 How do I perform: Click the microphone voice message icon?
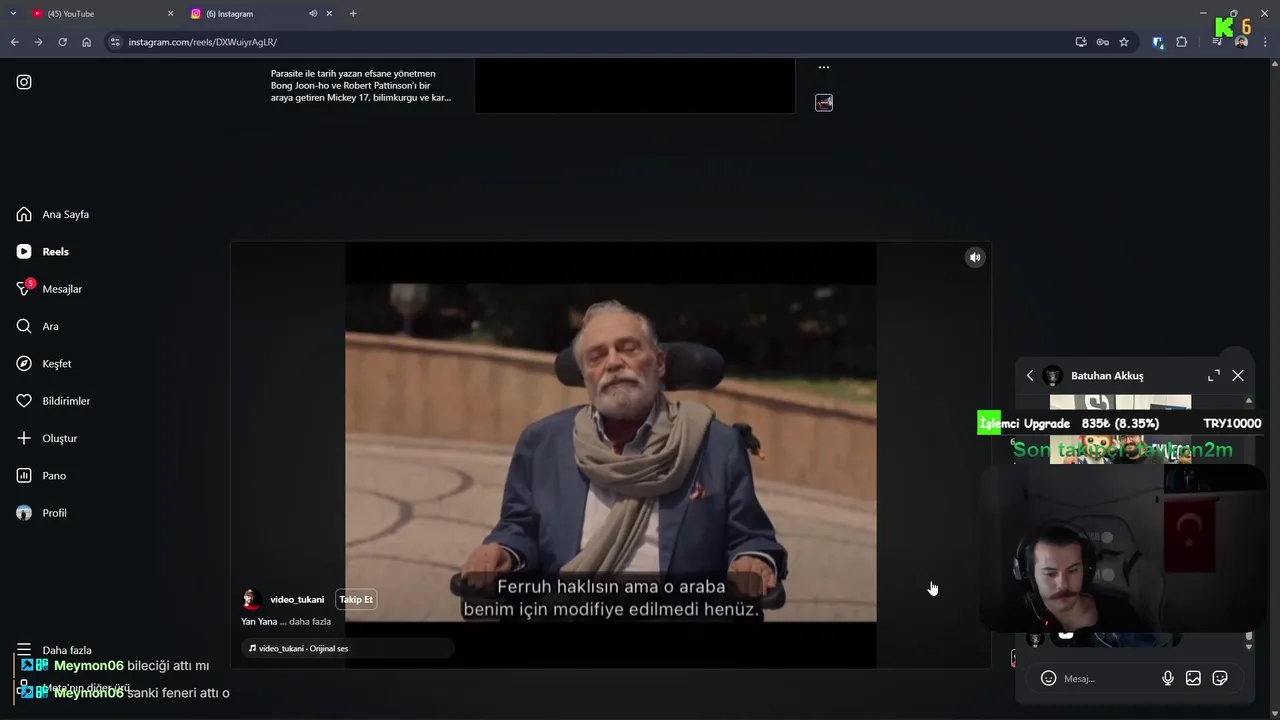pos(1168,678)
